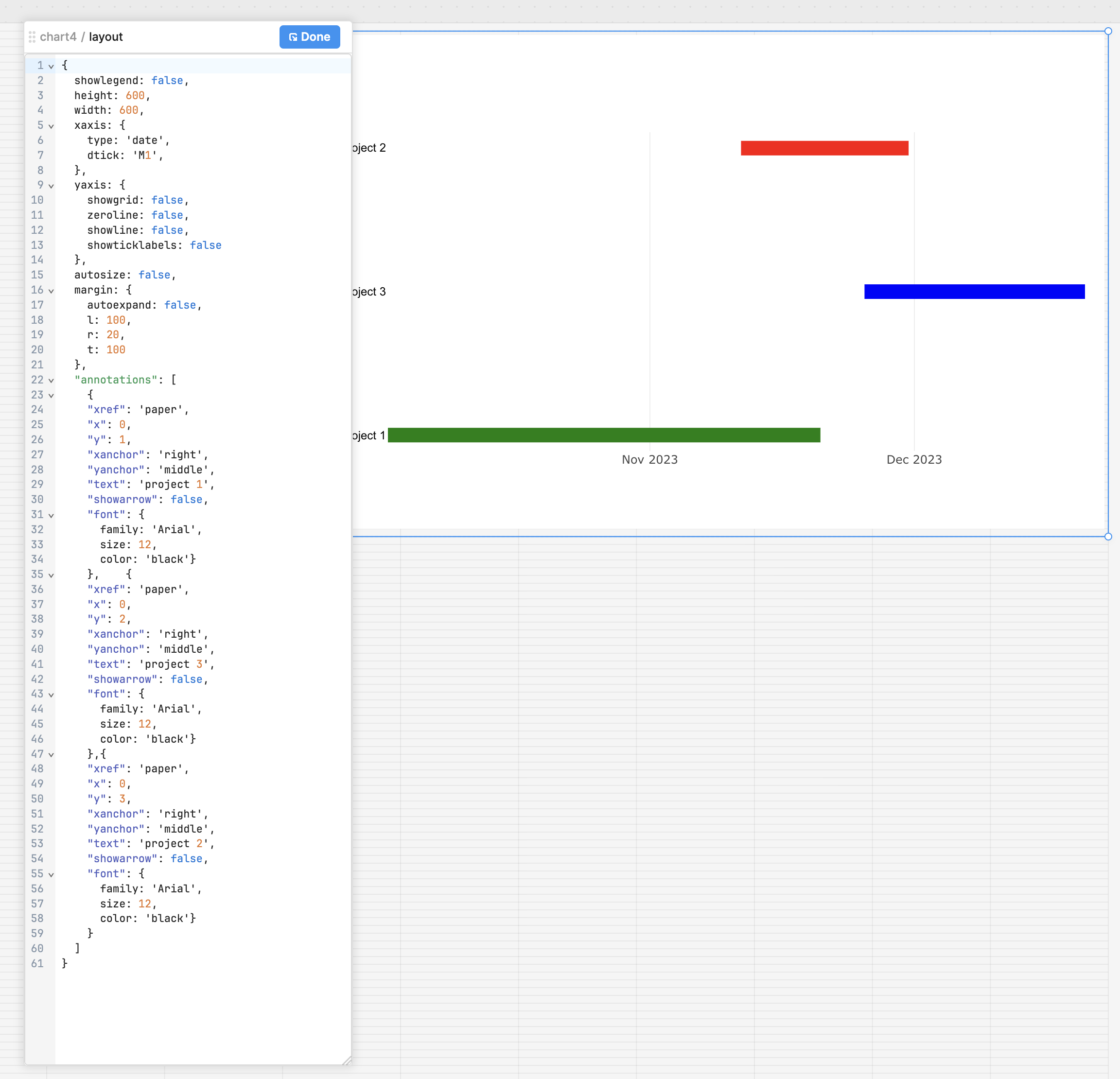Click the drag handle beside chart4 title

click(32, 36)
